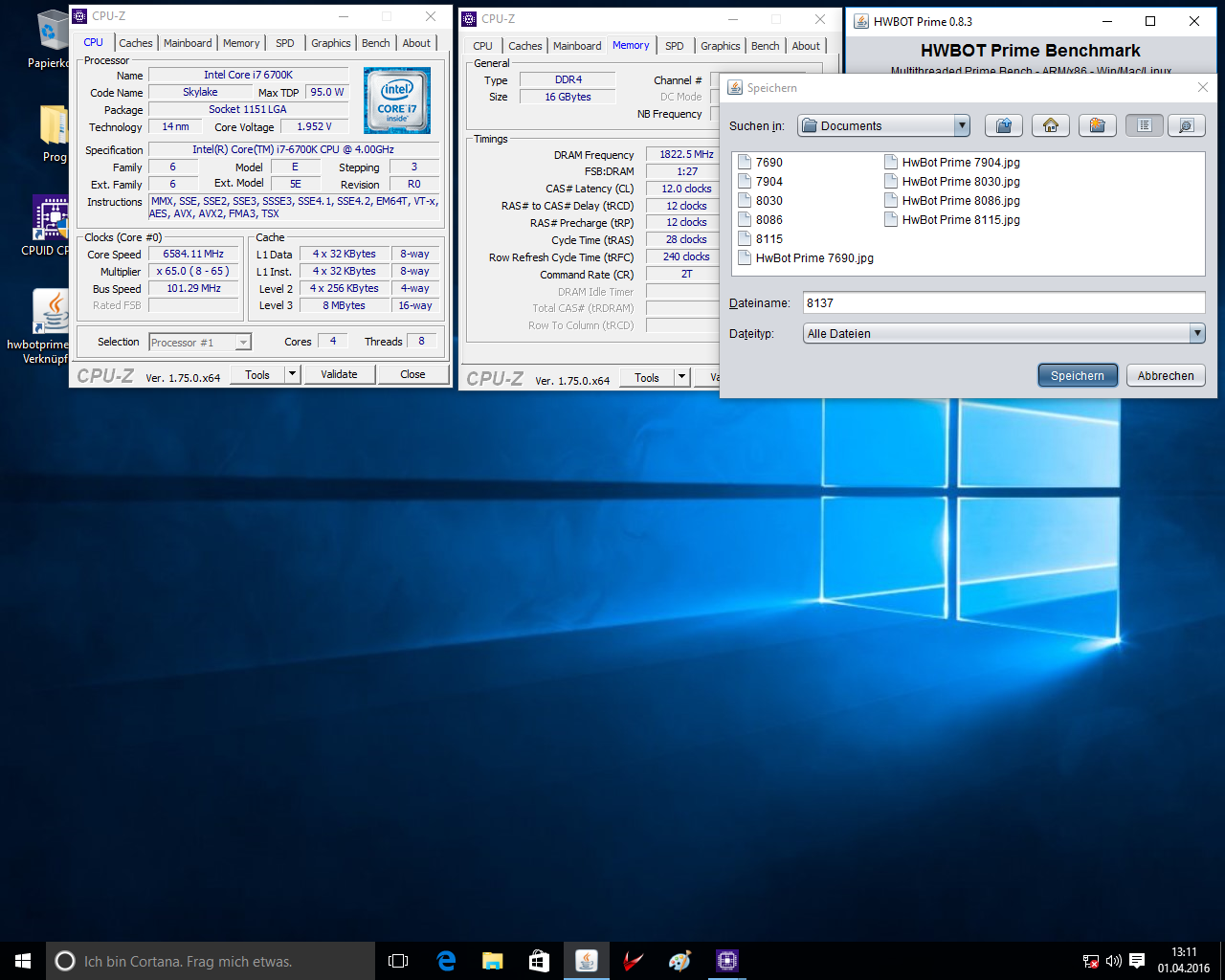Click Tools button in second CPU-Z window
This screenshot has width=1225, height=980.
point(647,377)
